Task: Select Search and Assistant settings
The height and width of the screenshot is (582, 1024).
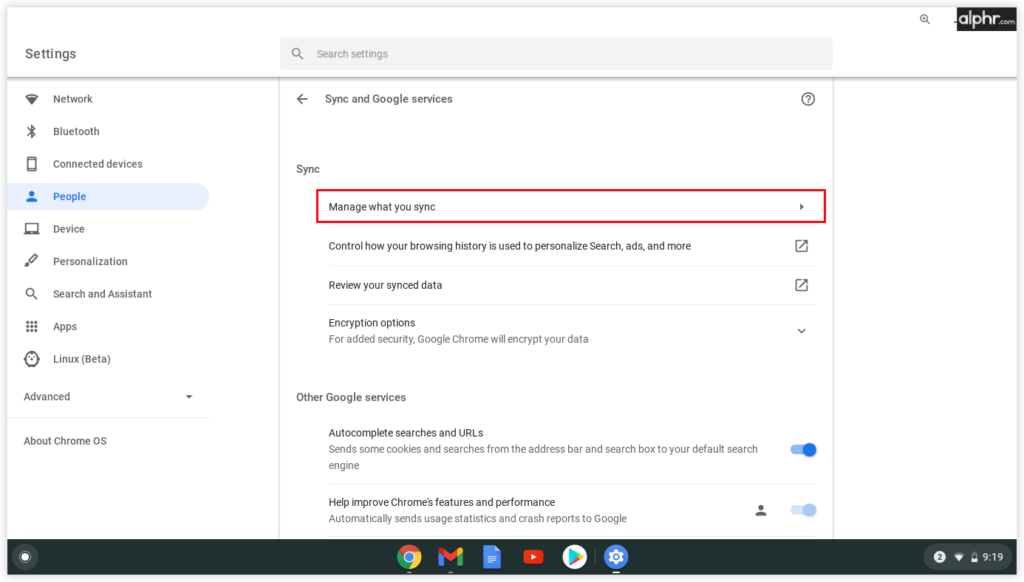Action: point(101,293)
